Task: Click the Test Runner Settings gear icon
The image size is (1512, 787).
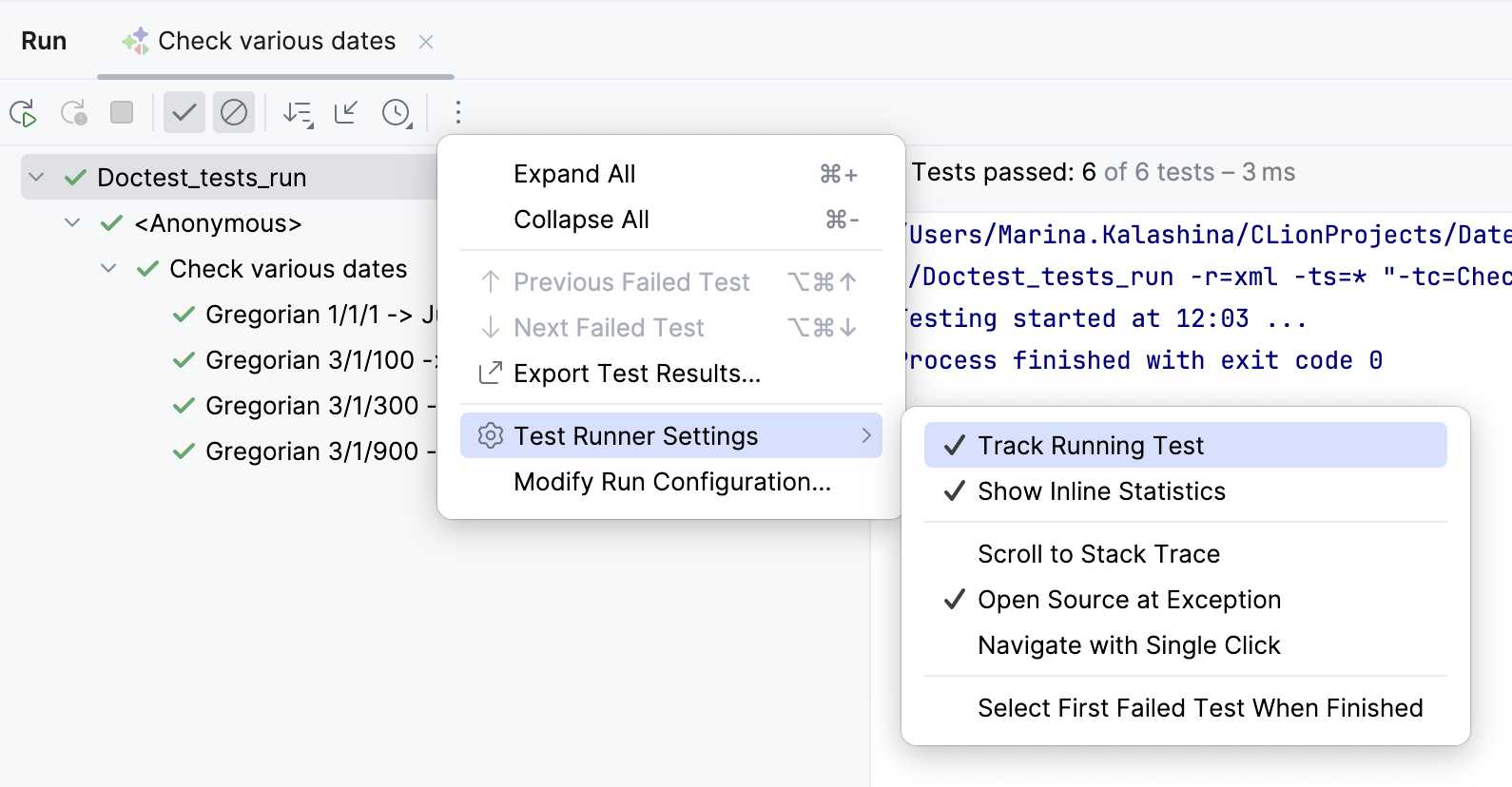Action: tap(490, 435)
